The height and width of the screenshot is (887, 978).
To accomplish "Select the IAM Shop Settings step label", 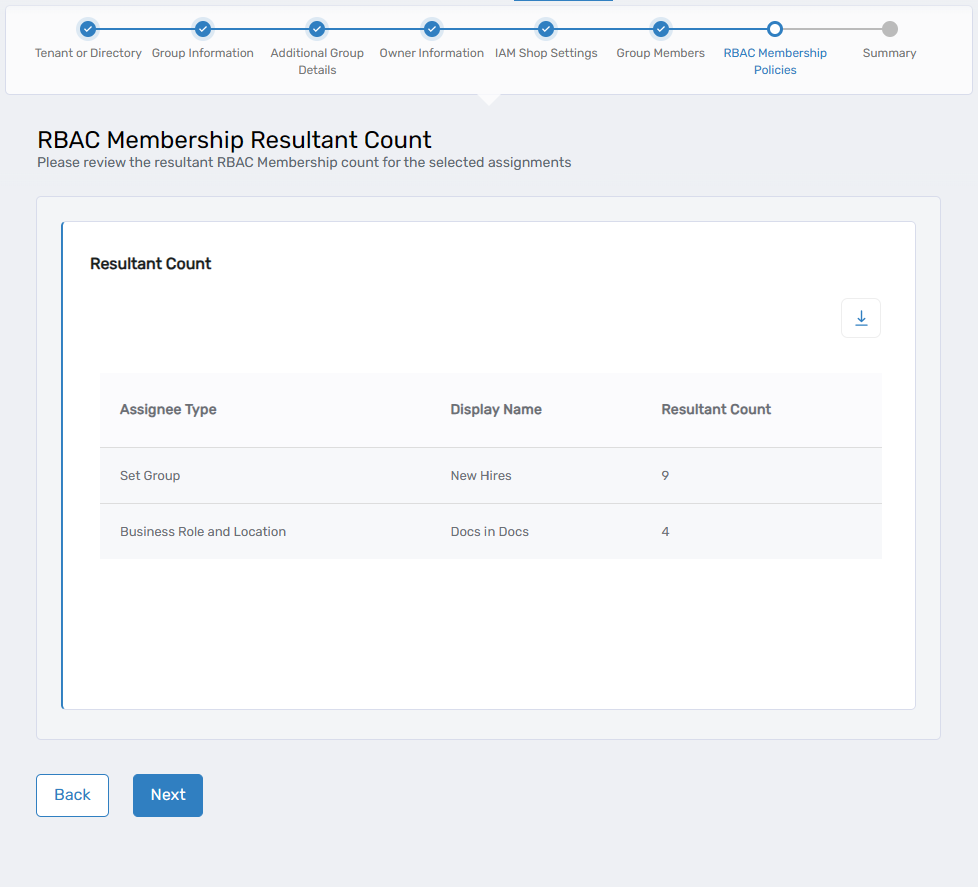I will pyautogui.click(x=546, y=53).
